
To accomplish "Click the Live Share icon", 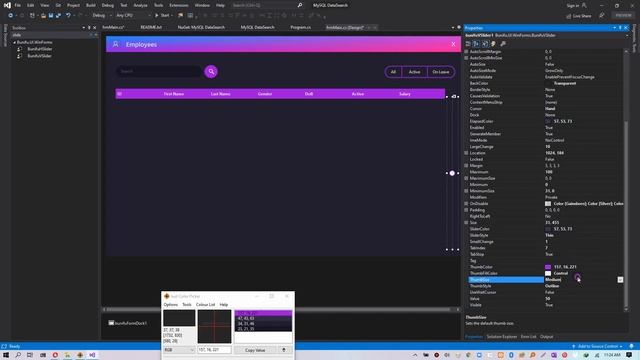I will tap(569, 16).
